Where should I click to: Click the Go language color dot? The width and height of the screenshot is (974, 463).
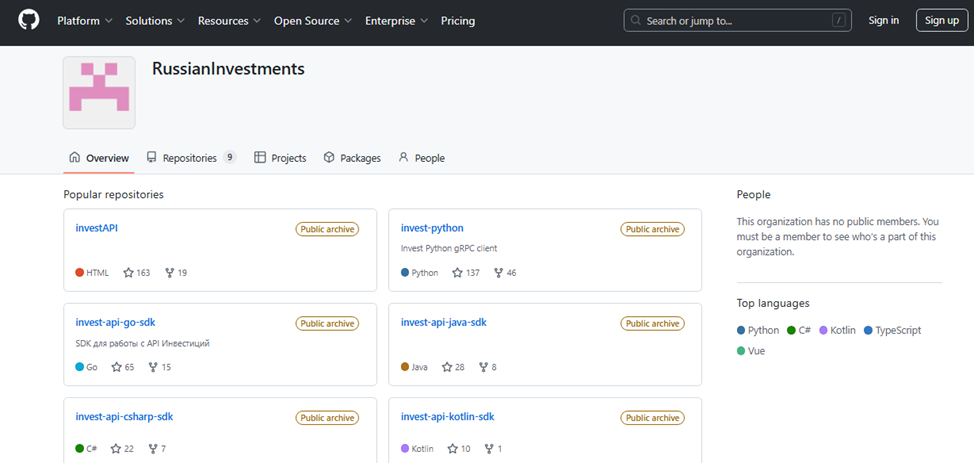(80, 367)
